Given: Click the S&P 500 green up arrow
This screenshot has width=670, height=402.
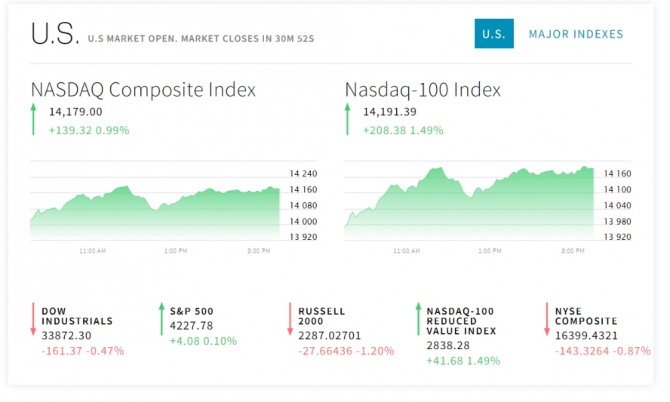Looking at the screenshot, I should [x=161, y=318].
